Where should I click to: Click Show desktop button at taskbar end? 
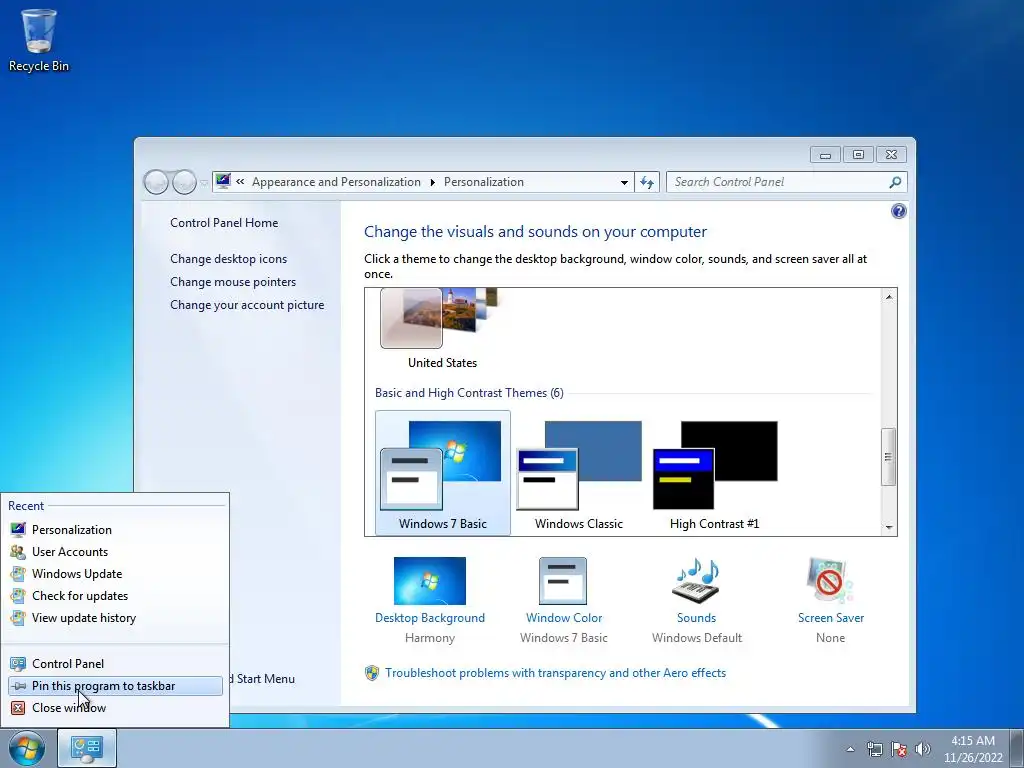pyautogui.click(x=1017, y=748)
